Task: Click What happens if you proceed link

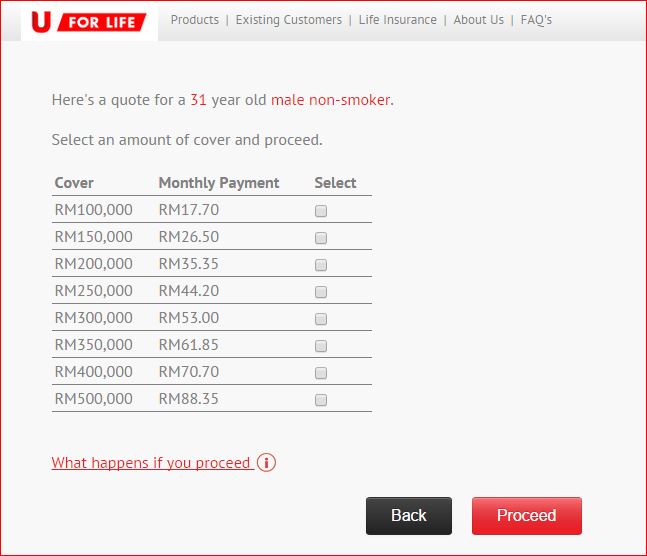Action: click(151, 463)
